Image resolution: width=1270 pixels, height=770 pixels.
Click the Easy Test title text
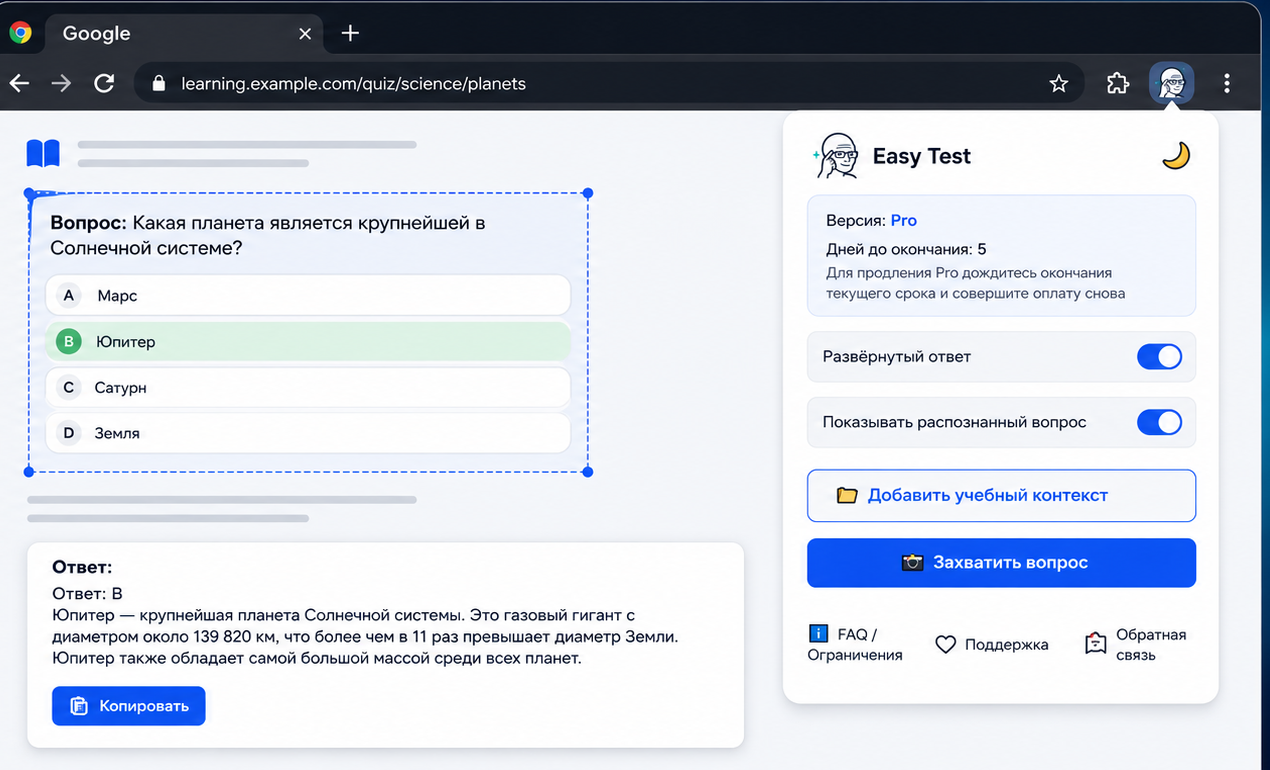(x=921, y=156)
